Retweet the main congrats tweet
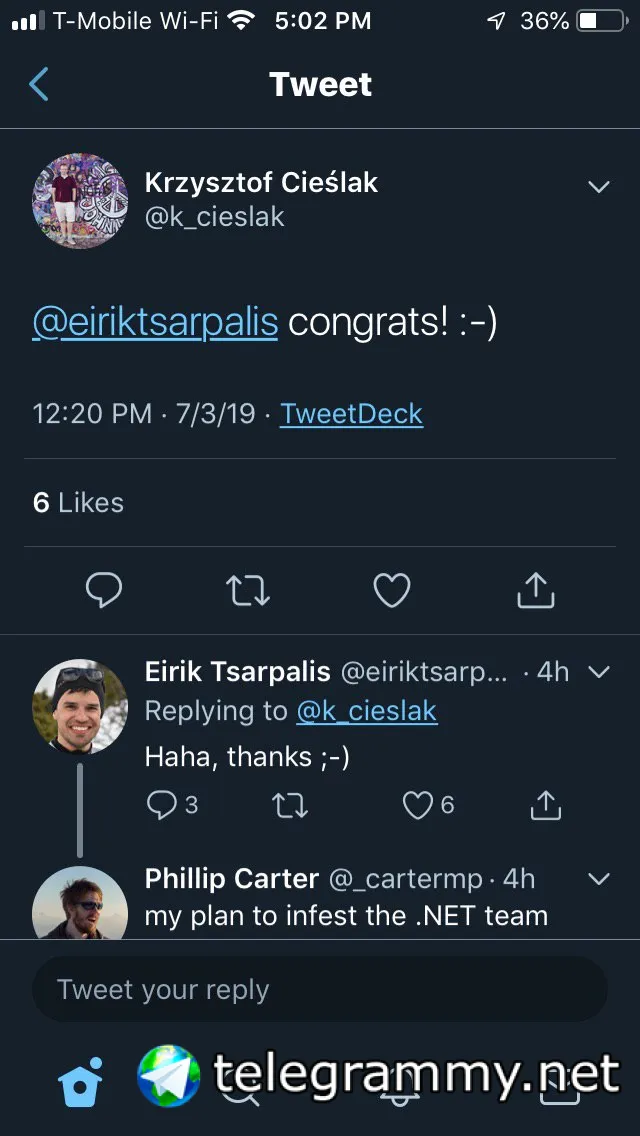The image size is (640, 1136). [248, 591]
